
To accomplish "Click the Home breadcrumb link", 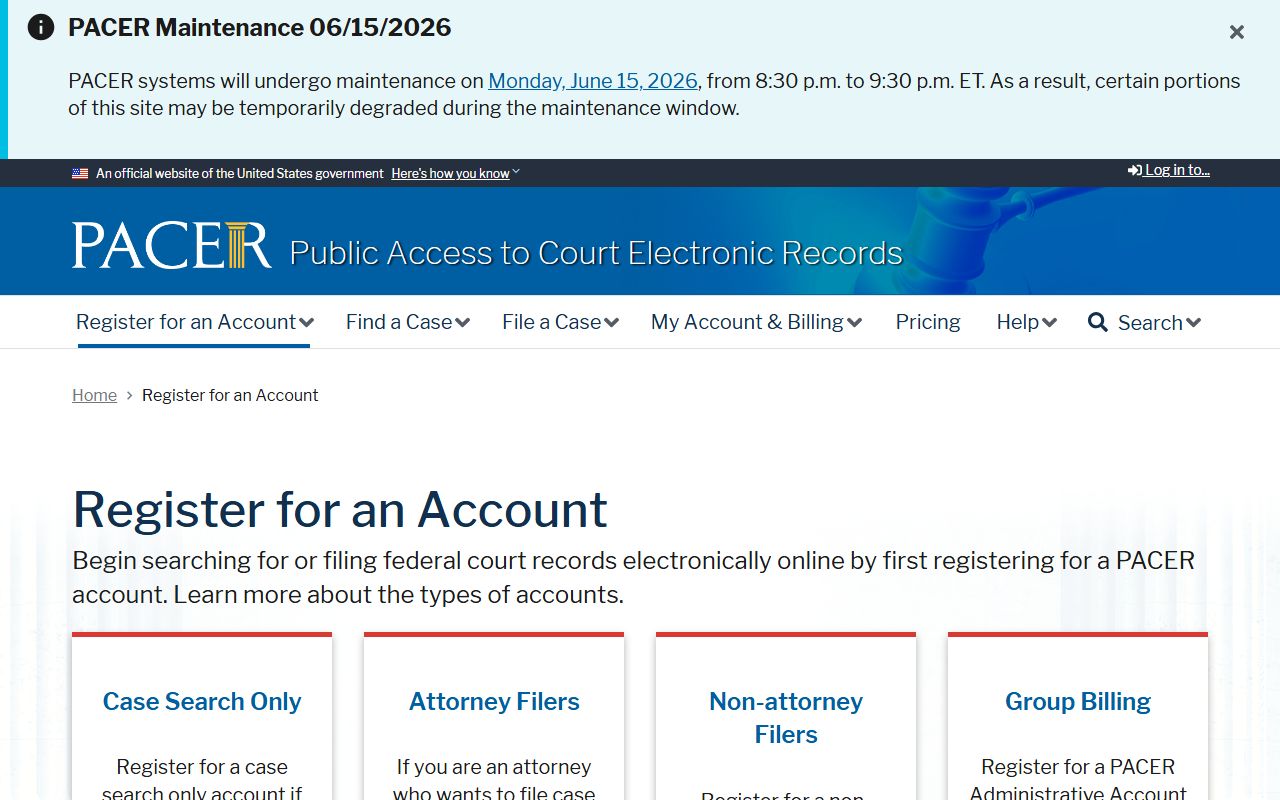I will pyautogui.click(x=94, y=395).
